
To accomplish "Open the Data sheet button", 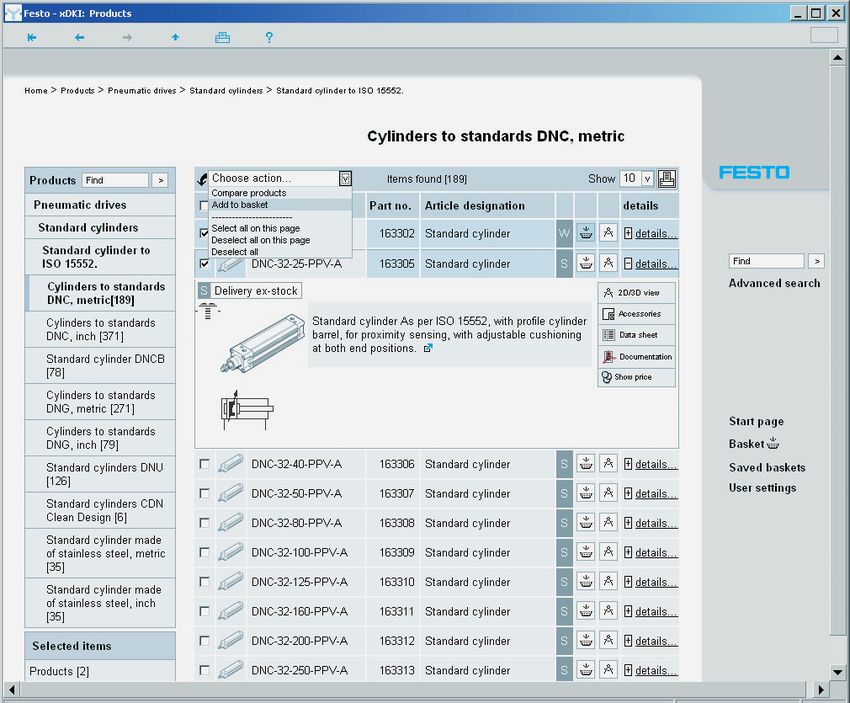I will click(637, 335).
